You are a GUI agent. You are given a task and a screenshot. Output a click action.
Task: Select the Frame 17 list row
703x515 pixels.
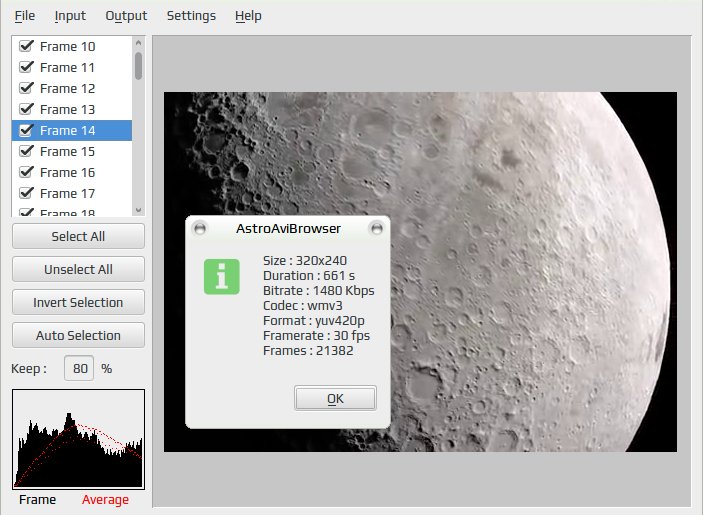[x=72, y=194]
